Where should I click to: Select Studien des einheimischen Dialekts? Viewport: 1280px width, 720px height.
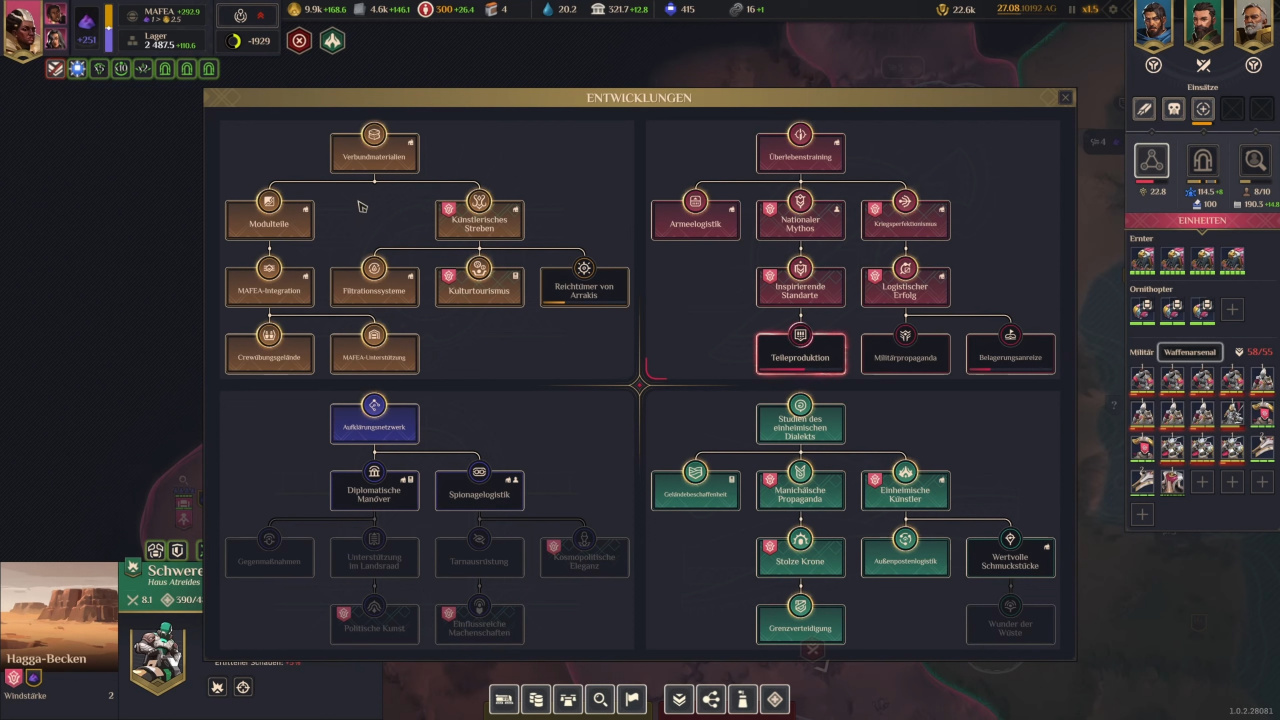[800, 423]
